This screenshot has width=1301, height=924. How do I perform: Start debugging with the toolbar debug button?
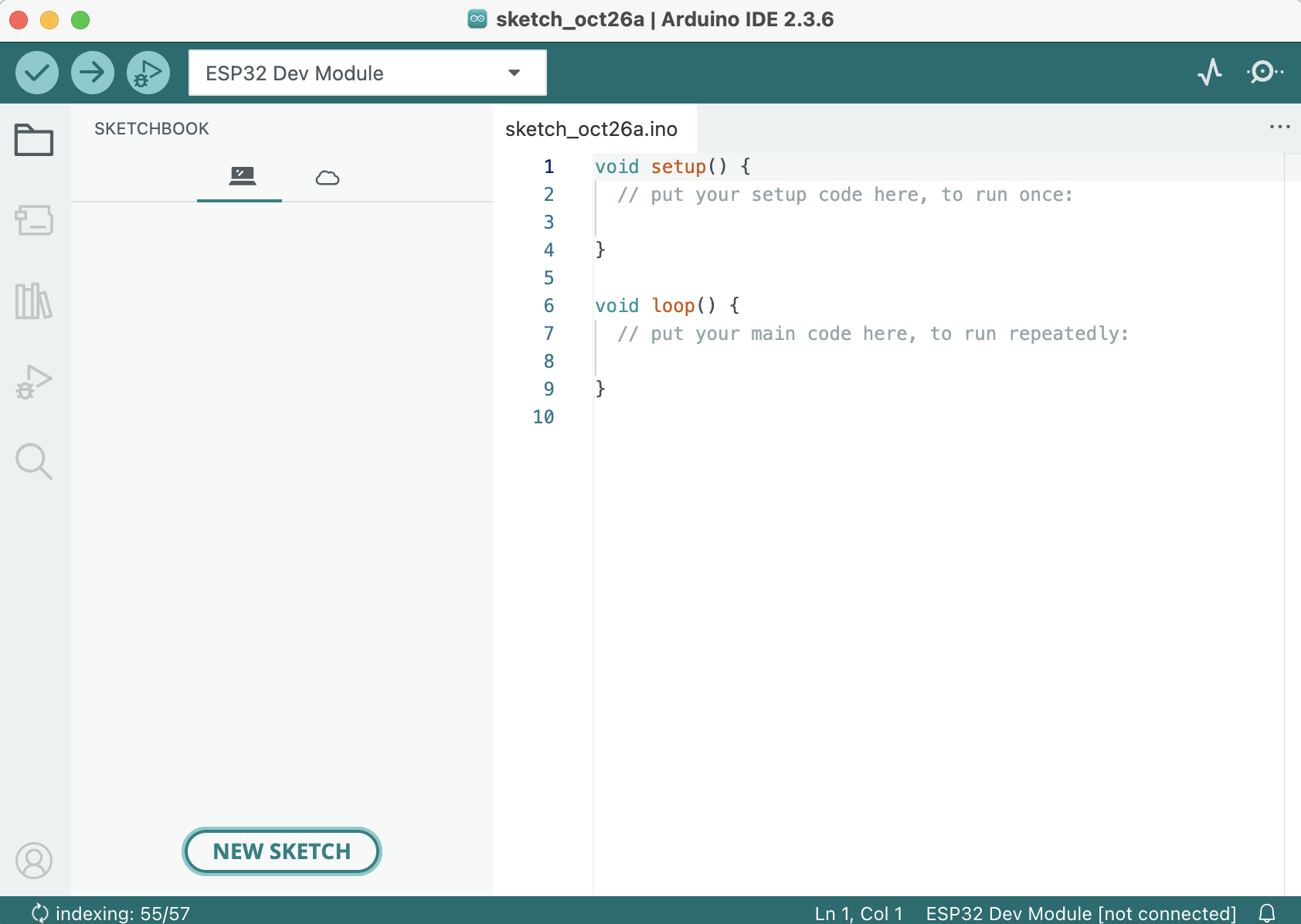148,73
